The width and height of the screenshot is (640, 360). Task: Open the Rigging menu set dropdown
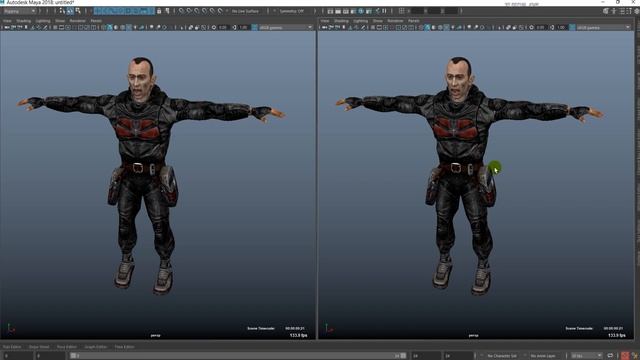point(19,11)
